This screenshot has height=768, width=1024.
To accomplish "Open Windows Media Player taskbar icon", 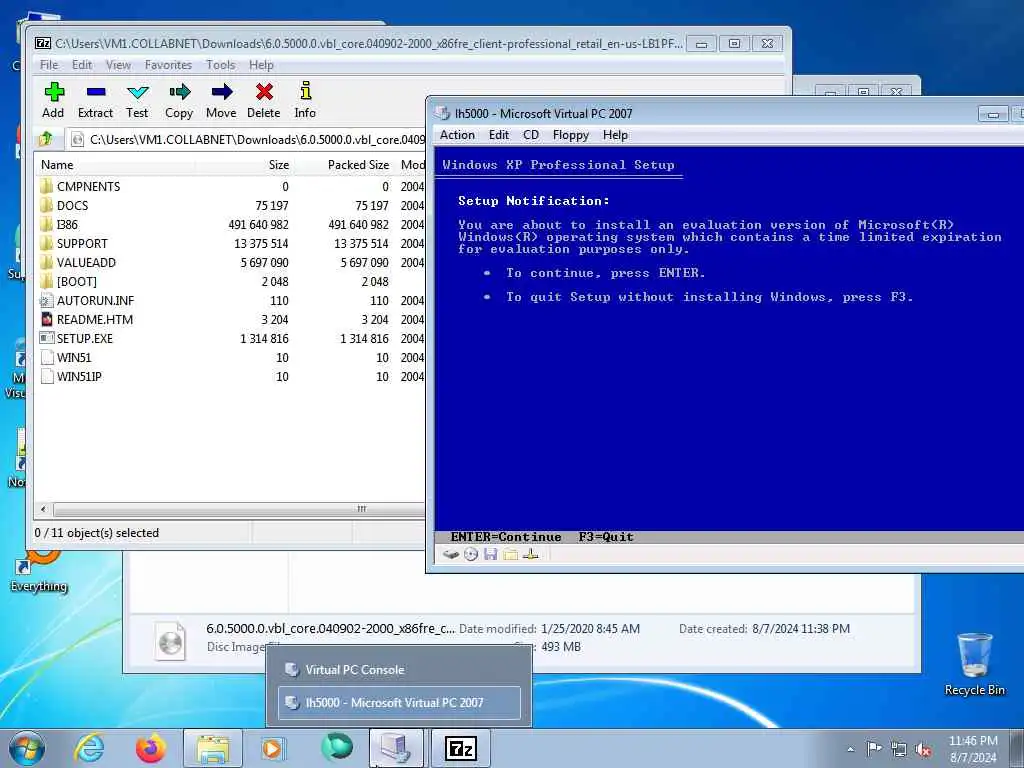I will (x=273, y=748).
